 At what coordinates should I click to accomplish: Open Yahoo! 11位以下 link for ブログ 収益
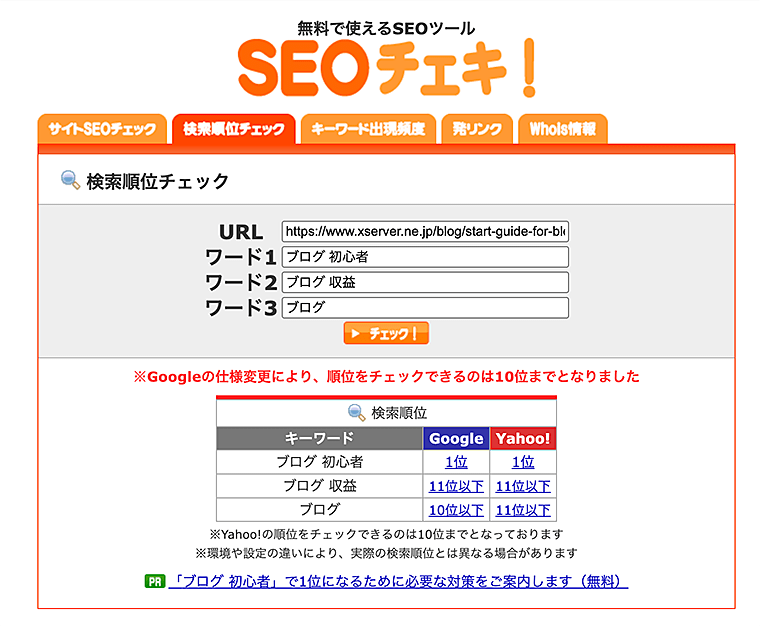click(x=523, y=486)
